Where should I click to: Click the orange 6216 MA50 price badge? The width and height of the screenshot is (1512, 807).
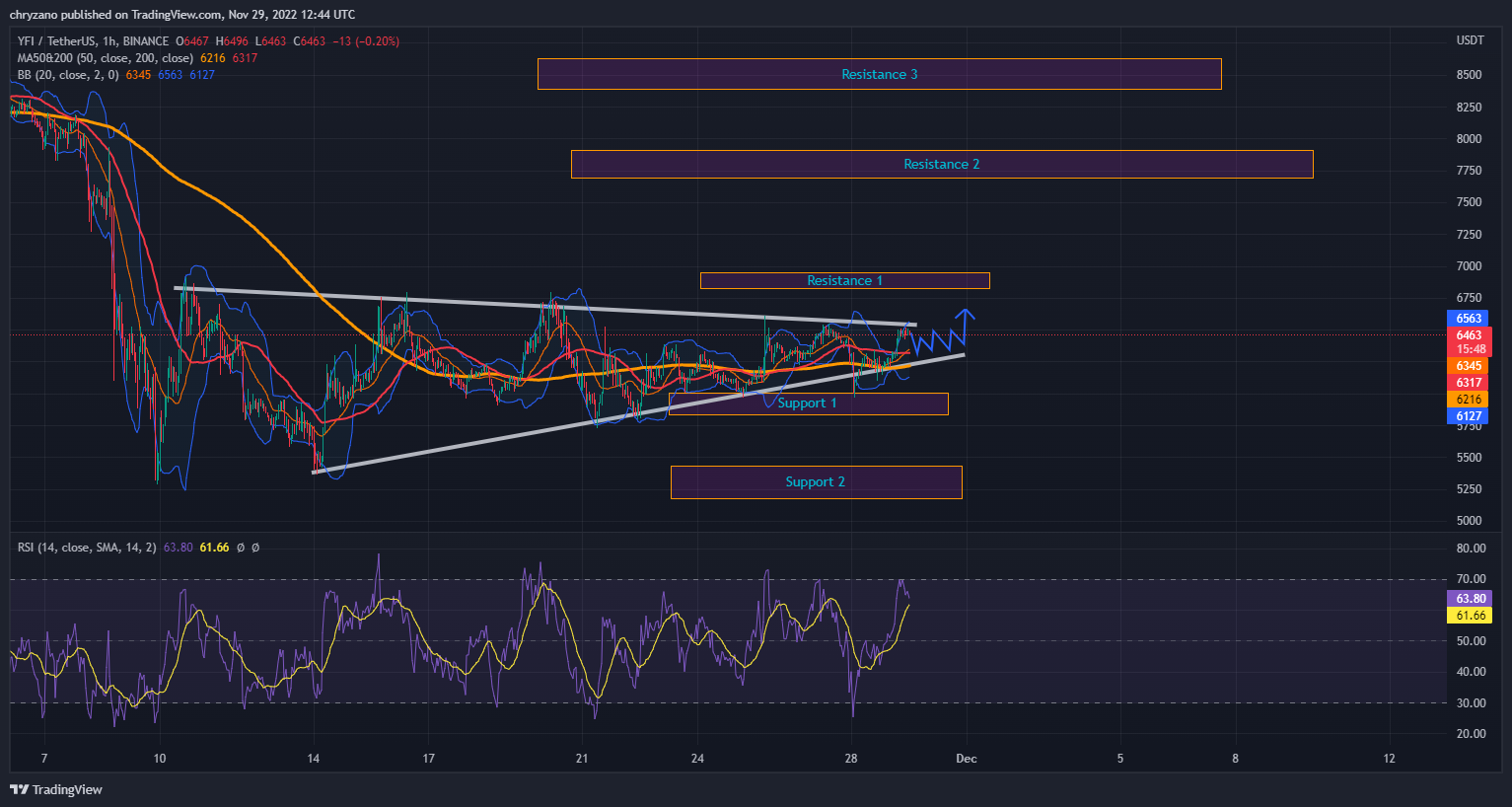coord(1469,399)
